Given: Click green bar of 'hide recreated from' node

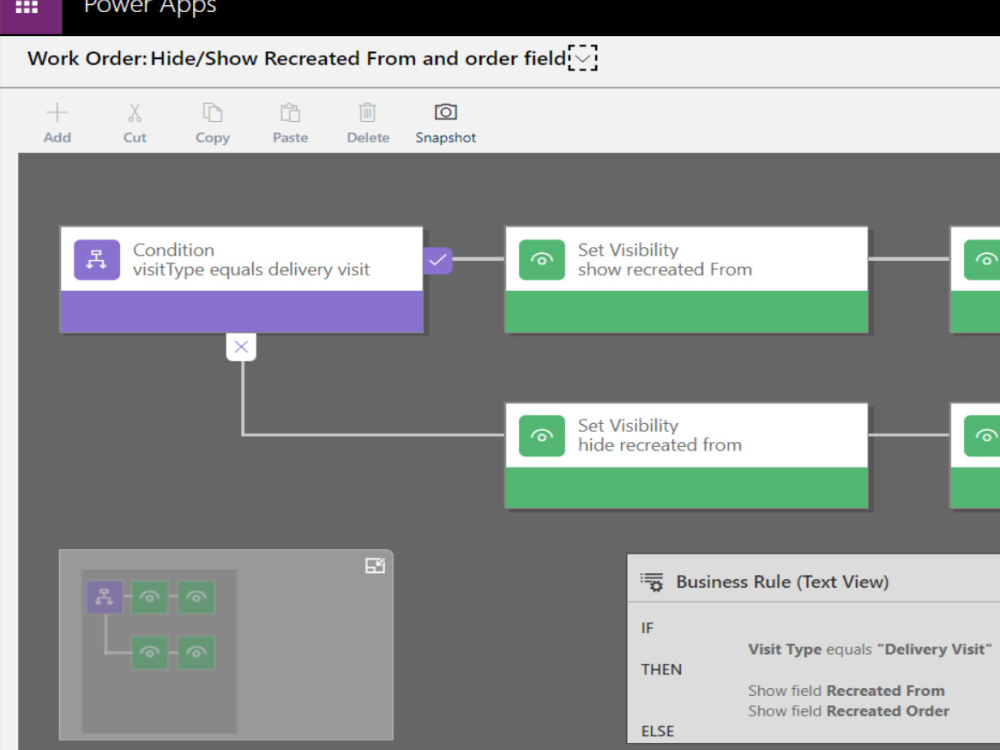Looking at the screenshot, I should (x=686, y=488).
